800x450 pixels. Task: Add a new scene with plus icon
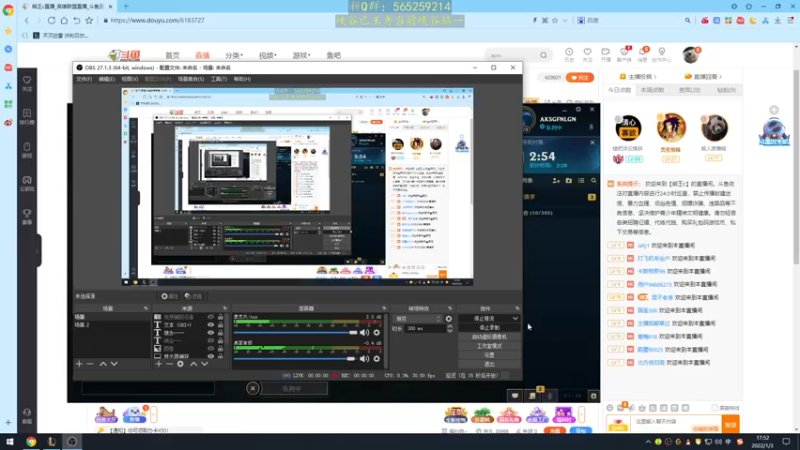pyautogui.click(x=79, y=364)
